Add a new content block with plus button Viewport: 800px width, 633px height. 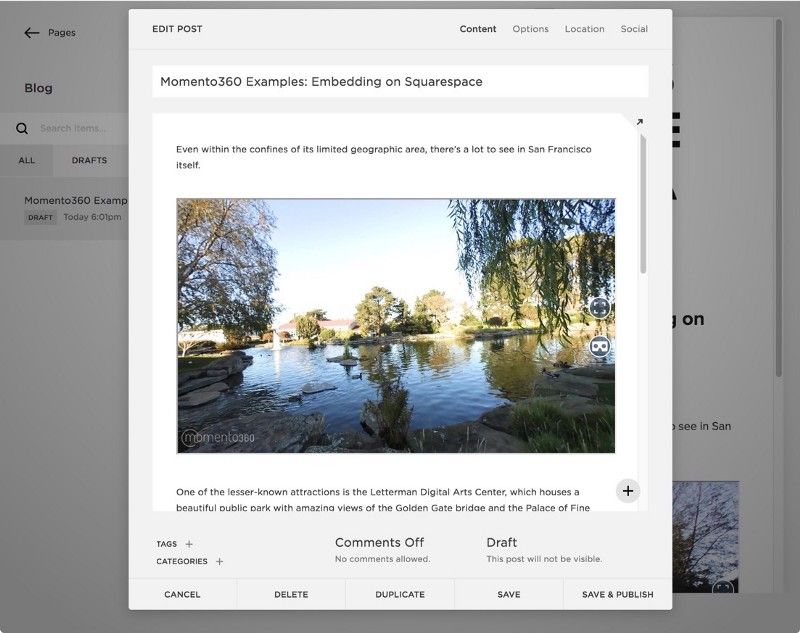[628, 491]
